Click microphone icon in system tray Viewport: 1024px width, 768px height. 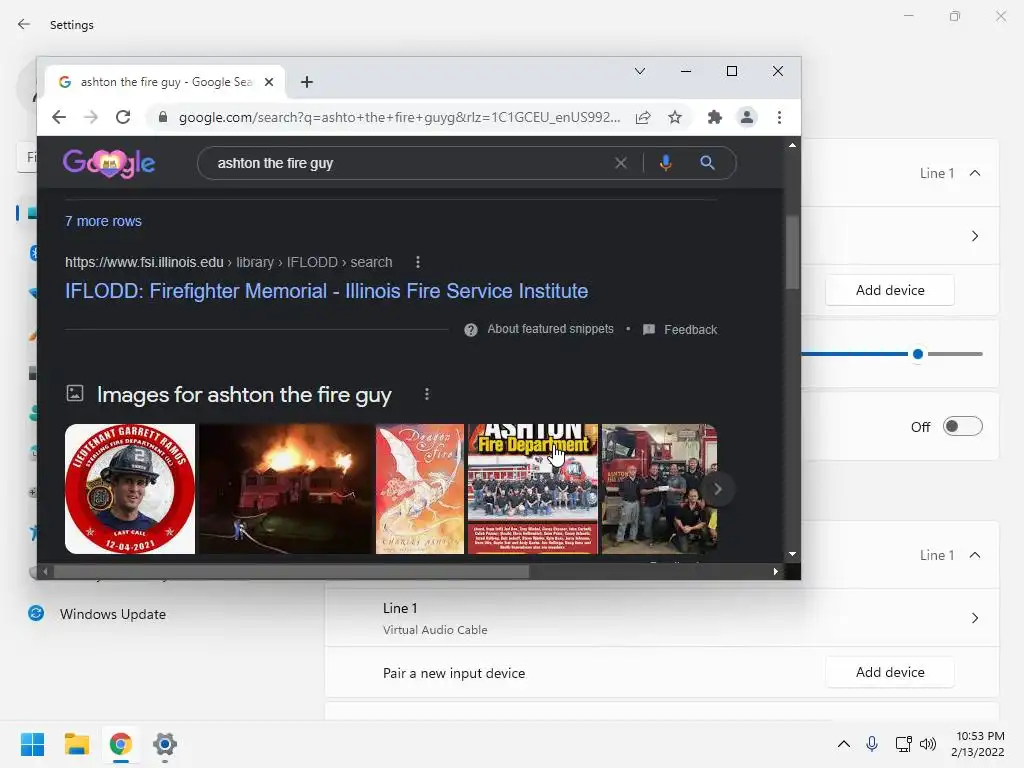click(x=872, y=744)
